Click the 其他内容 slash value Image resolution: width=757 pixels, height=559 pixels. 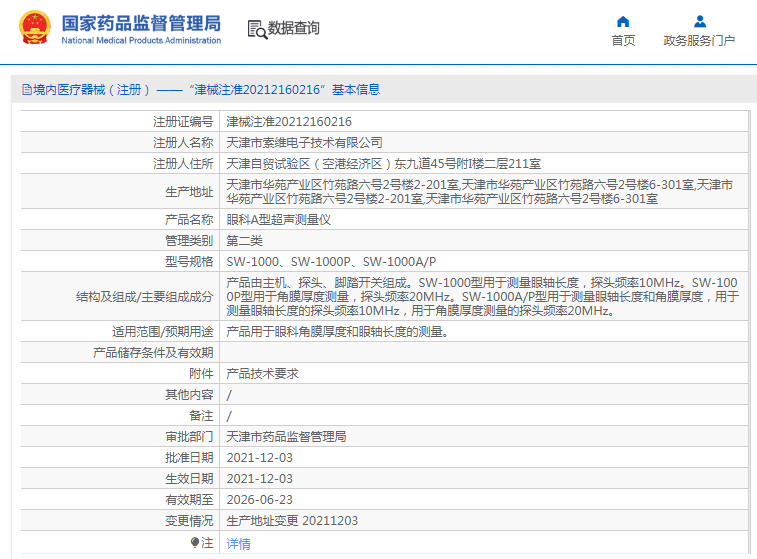click(229, 395)
